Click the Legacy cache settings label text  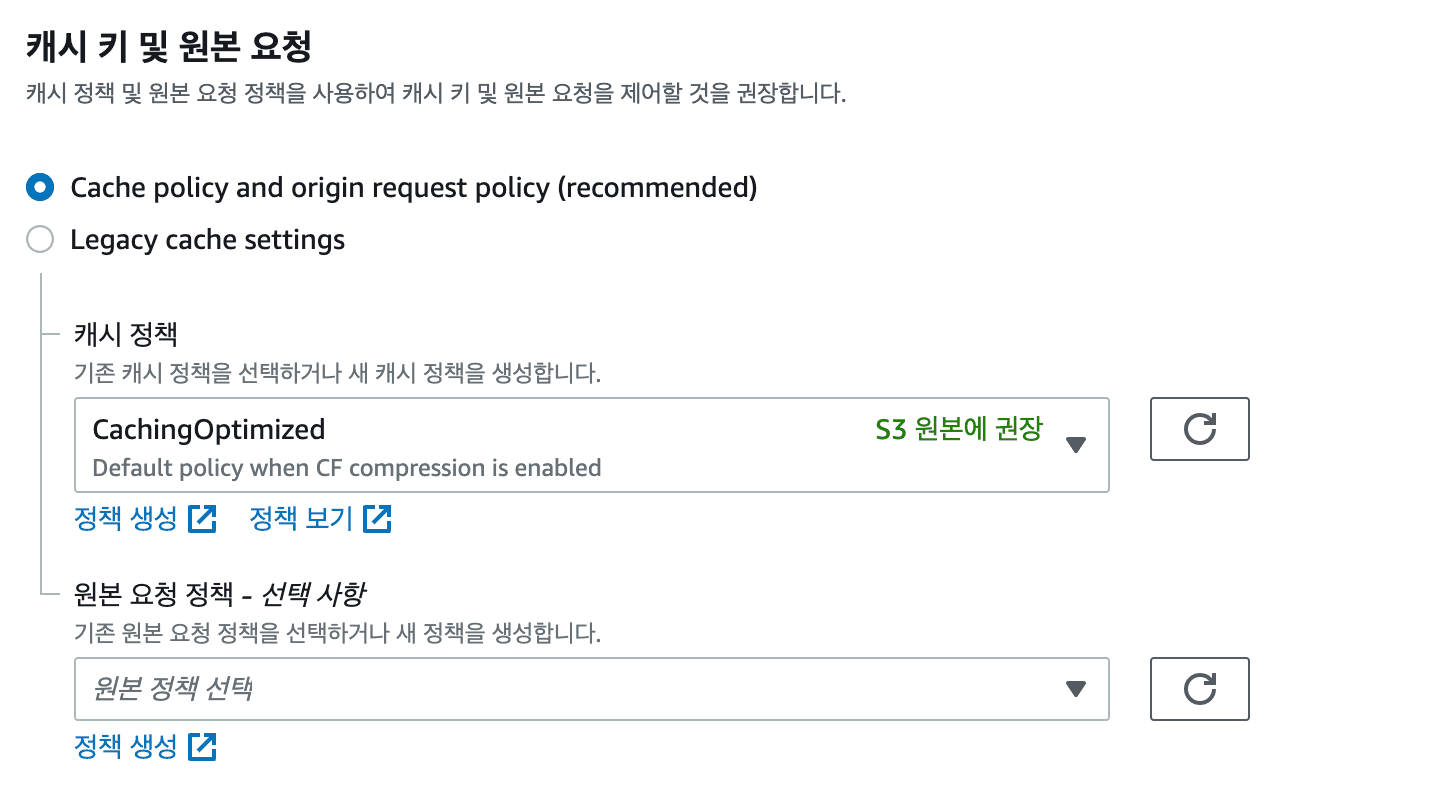pyautogui.click(x=207, y=240)
